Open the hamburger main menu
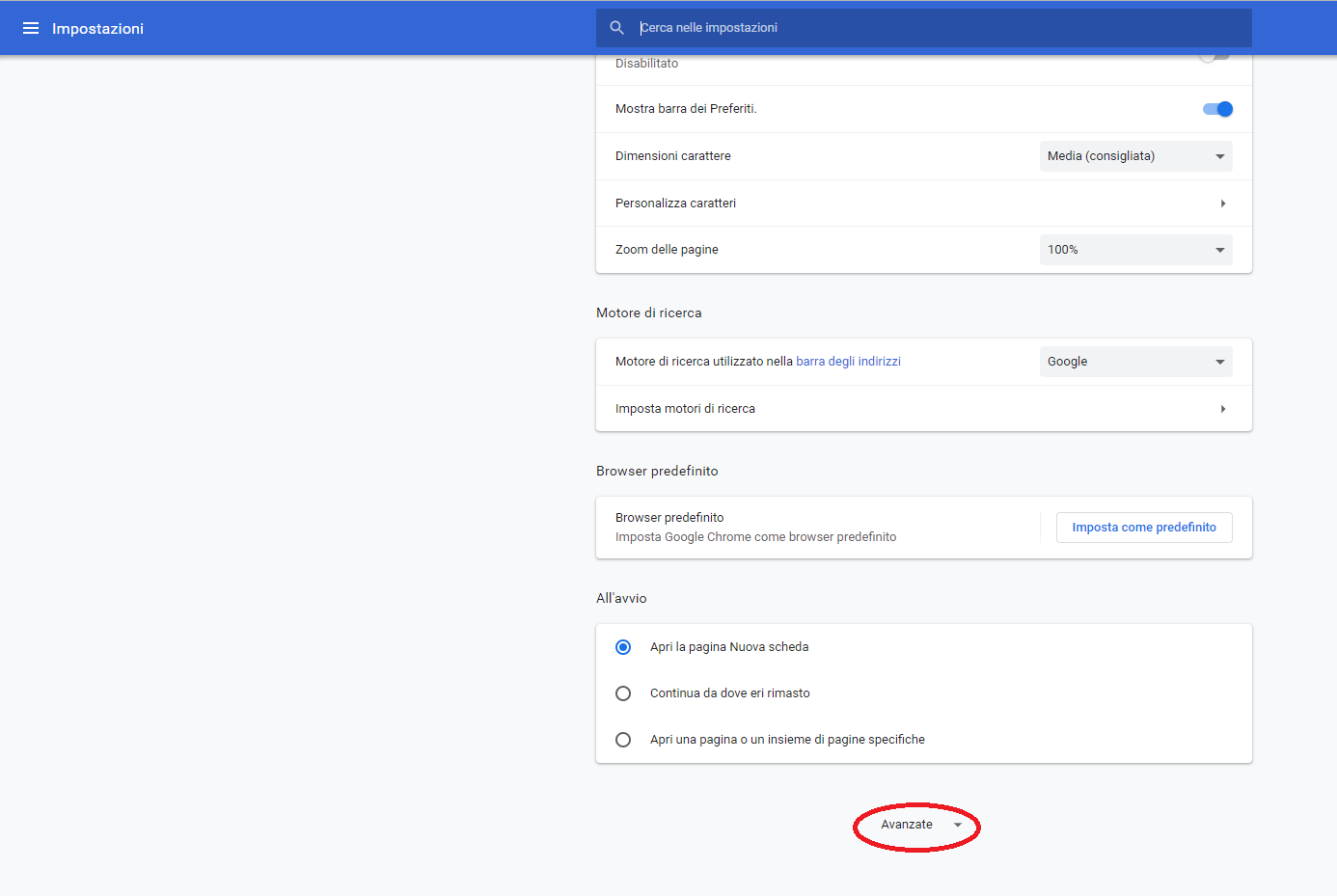 (x=31, y=28)
